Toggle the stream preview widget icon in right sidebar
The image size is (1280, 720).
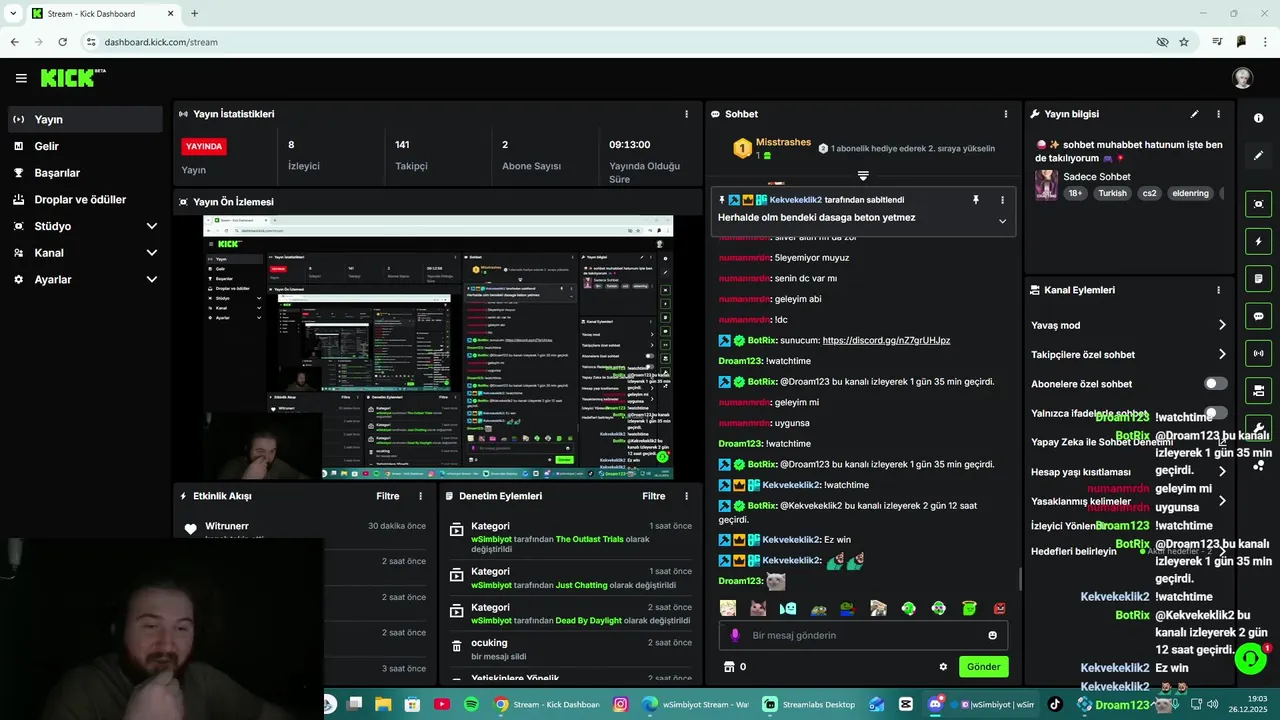(1258, 204)
